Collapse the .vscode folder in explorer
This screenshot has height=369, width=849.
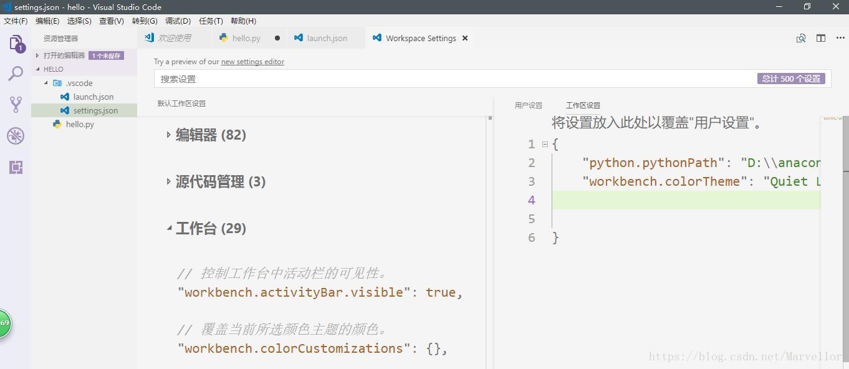(x=46, y=83)
